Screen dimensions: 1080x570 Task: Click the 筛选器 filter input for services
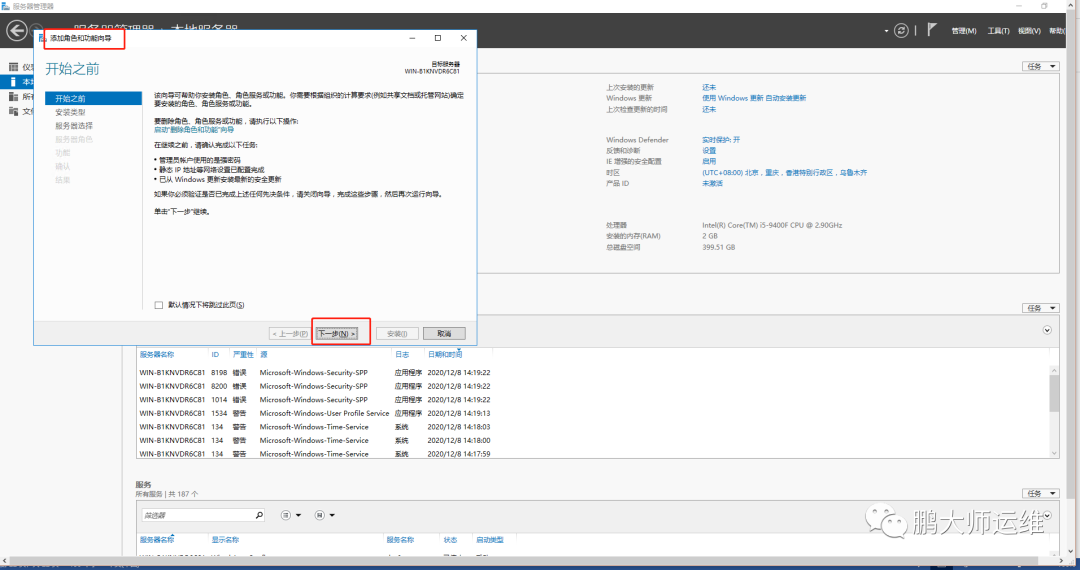tap(196, 515)
